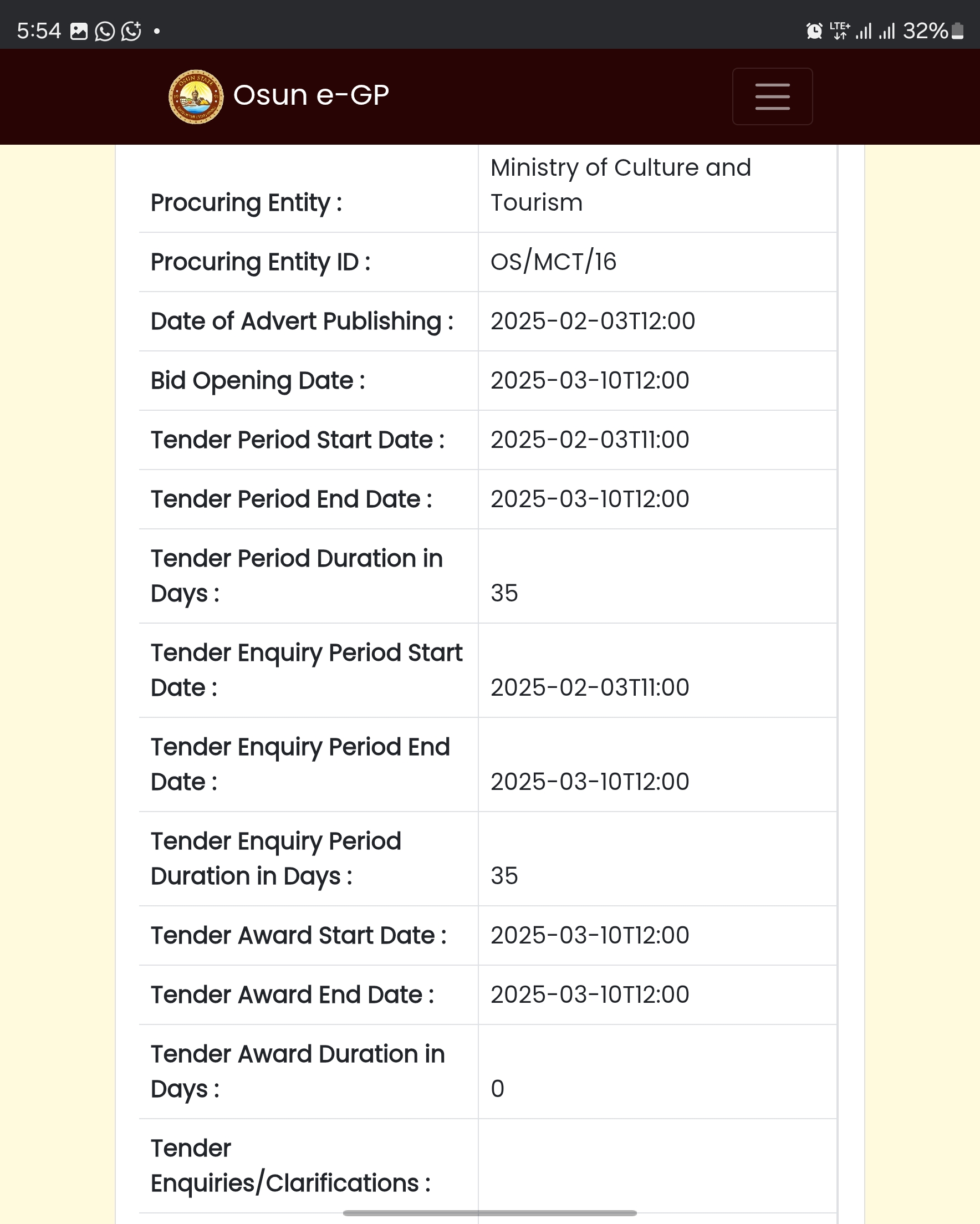Screen dimensions: 980x1224
Task: Click the Tender Enquiries/Clarifications label
Action: 290,1166
